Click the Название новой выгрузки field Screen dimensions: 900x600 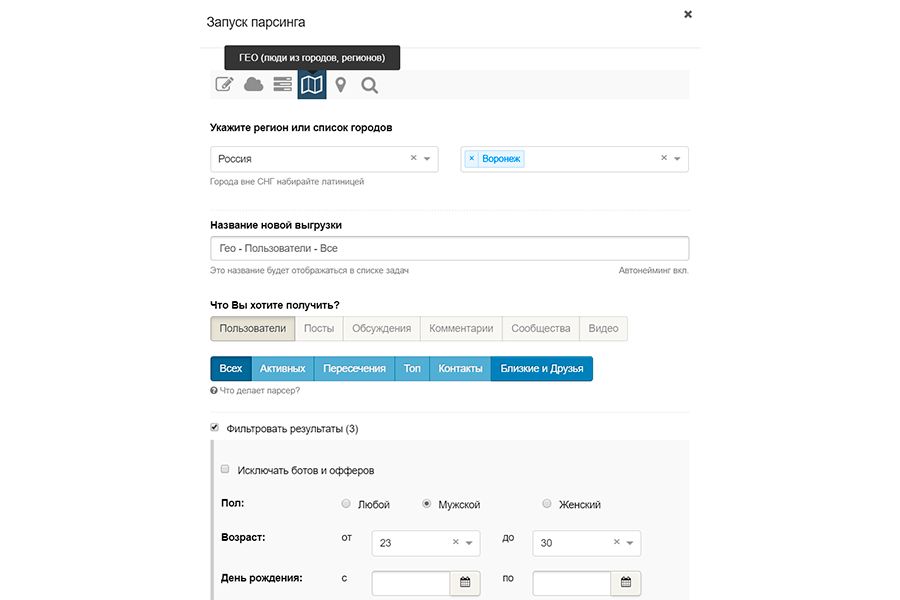pos(449,249)
